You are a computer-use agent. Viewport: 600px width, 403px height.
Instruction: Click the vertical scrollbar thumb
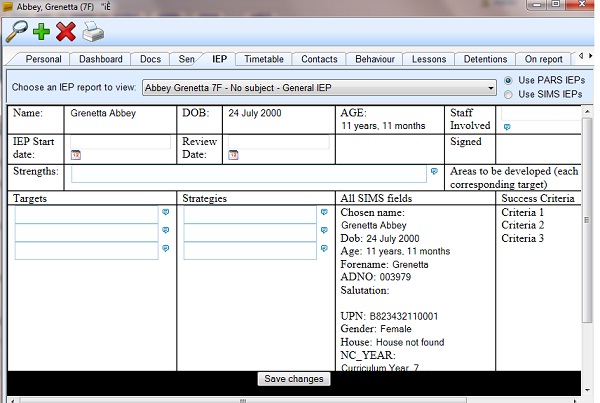pyautogui.click(x=587, y=220)
